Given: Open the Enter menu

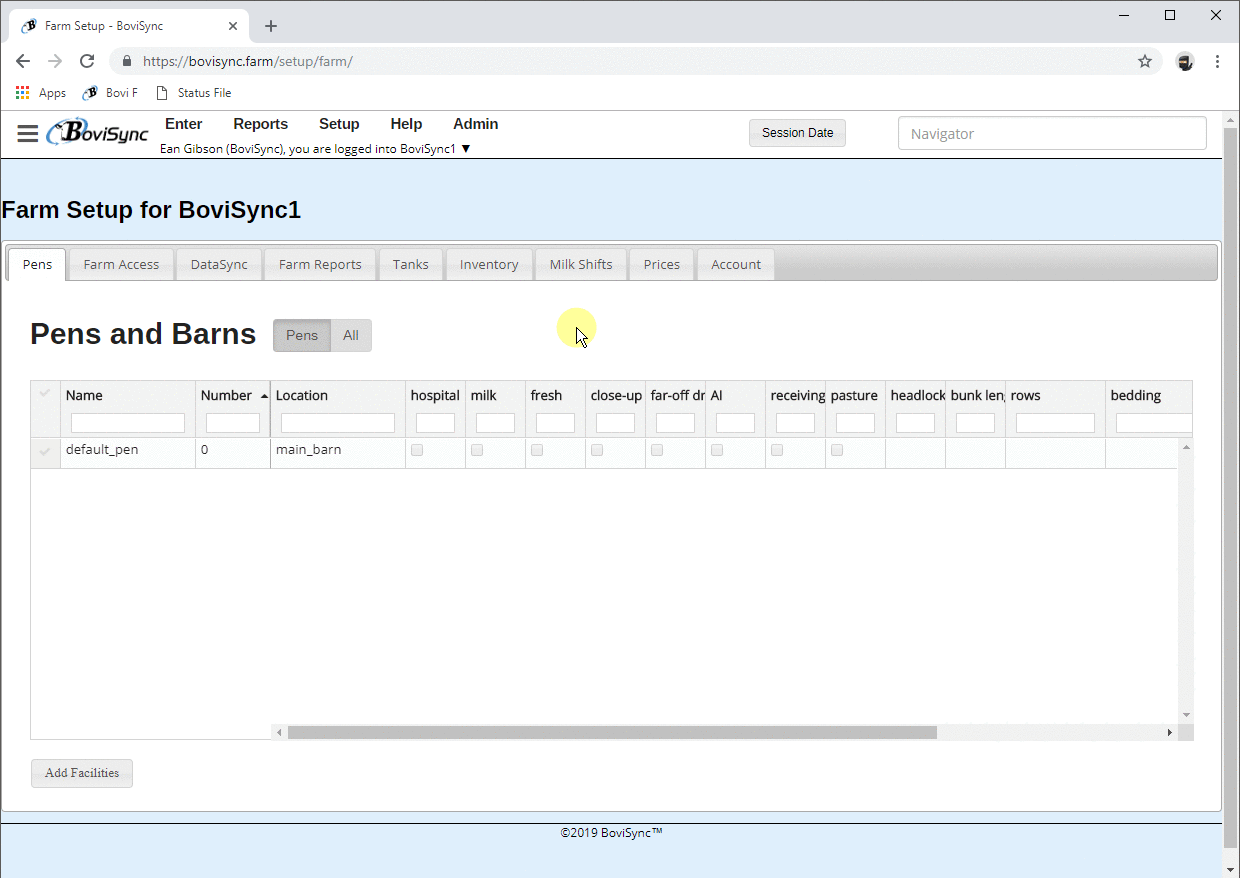Looking at the screenshot, I should pos(184,124).
